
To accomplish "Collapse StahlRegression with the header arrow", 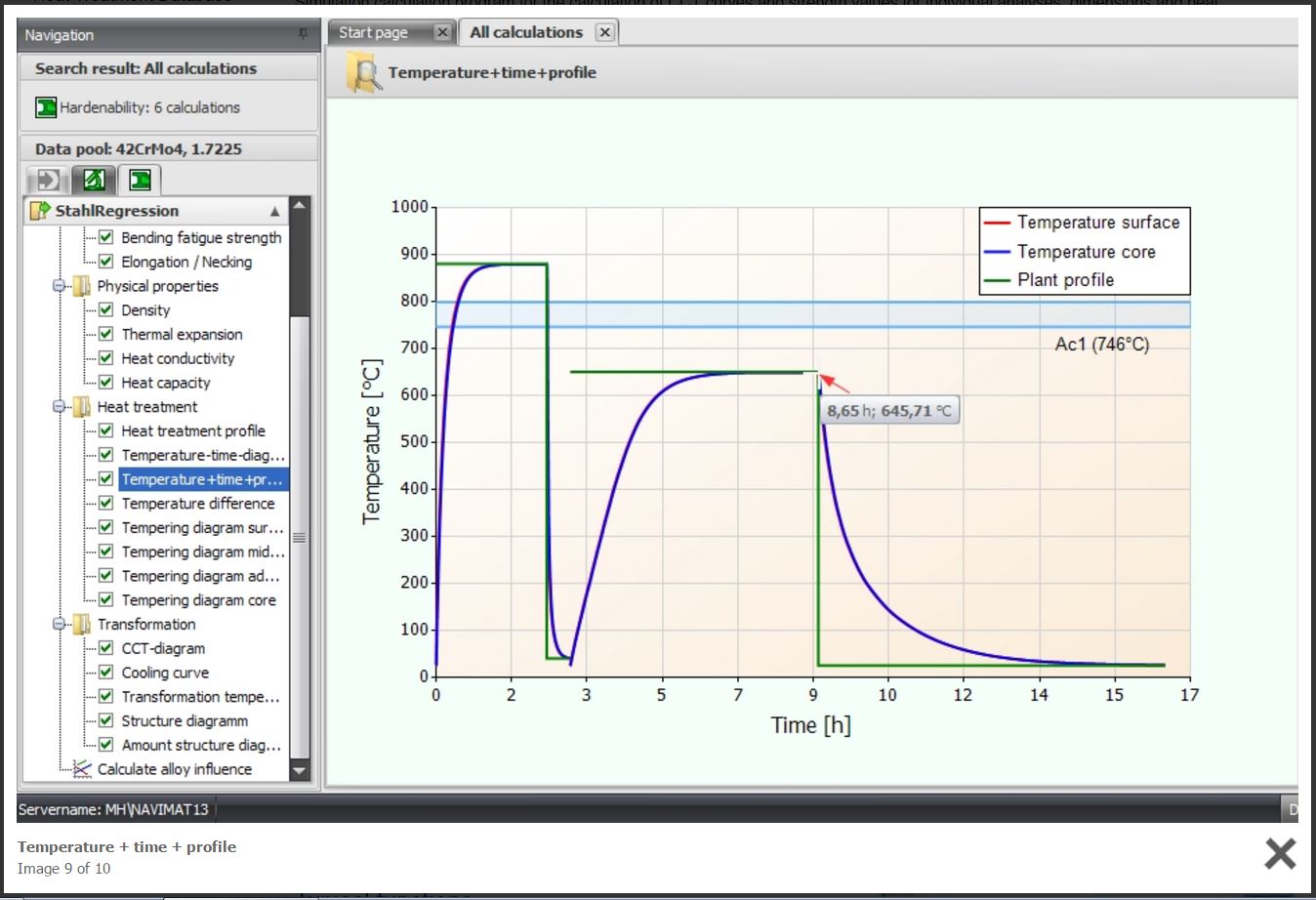I will pos(275,211).
